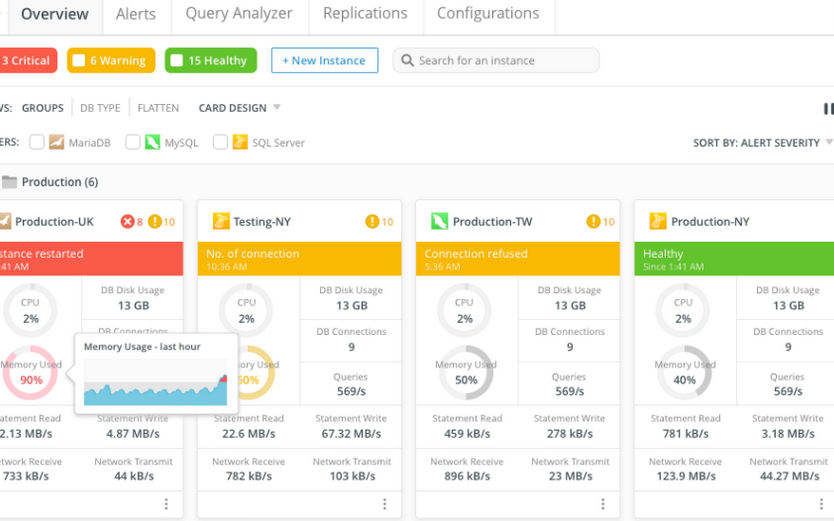Select the GROUPS view
Image resolution: width=834 pixels, height=521 pixels.
(x=43, y=108)
